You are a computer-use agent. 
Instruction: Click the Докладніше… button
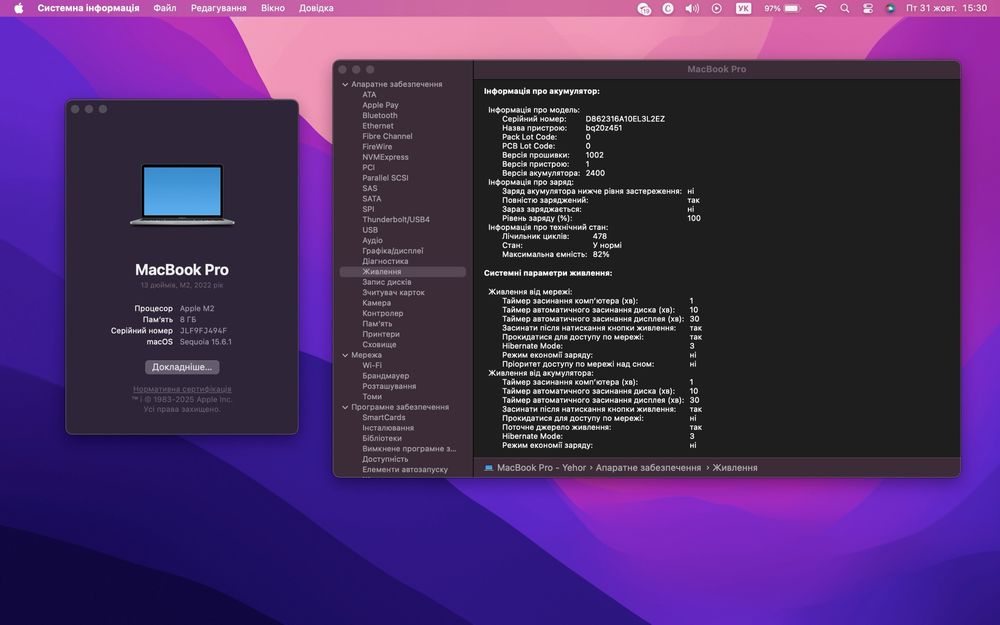(182, 367)
